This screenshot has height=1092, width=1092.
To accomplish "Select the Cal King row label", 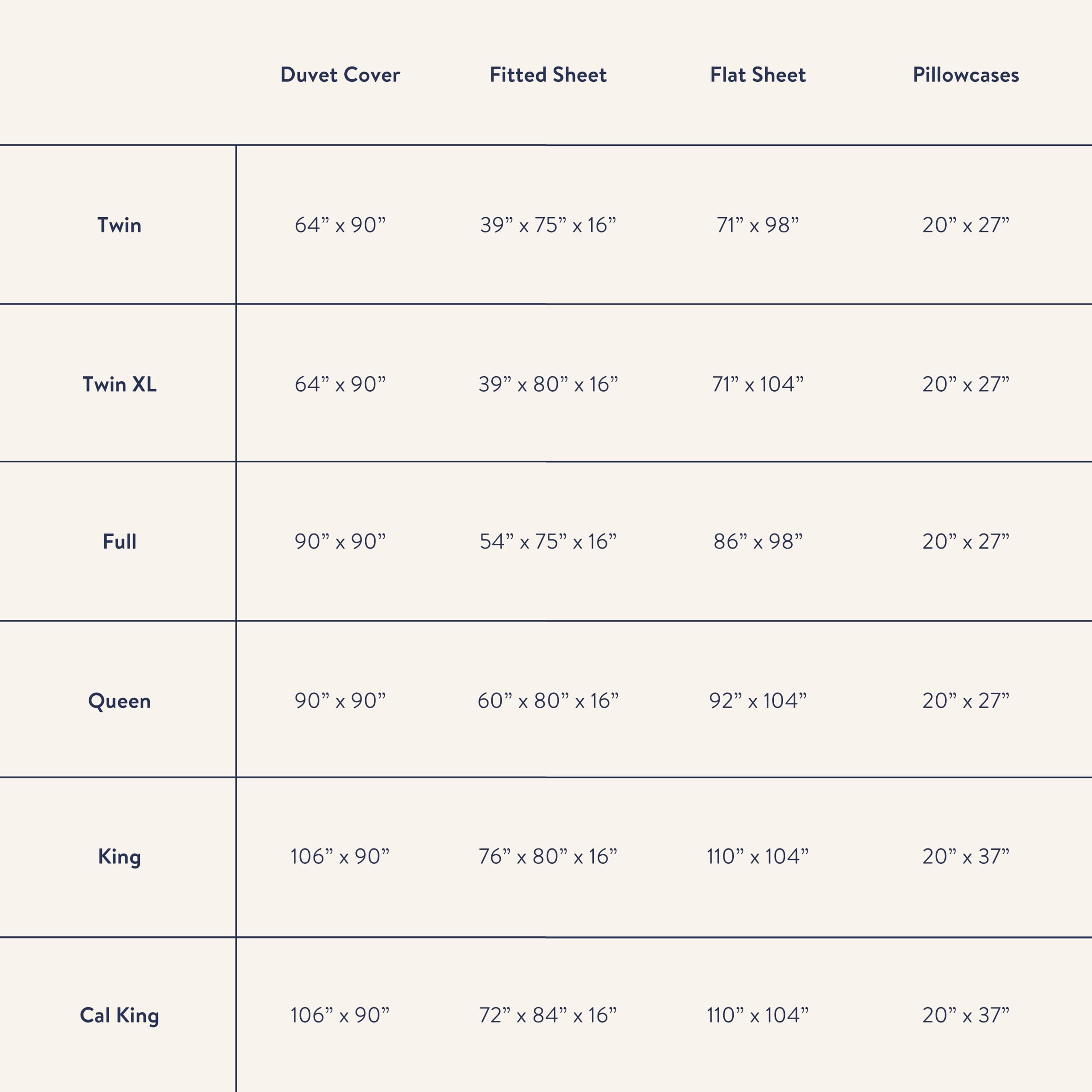I will [119, 1015].
